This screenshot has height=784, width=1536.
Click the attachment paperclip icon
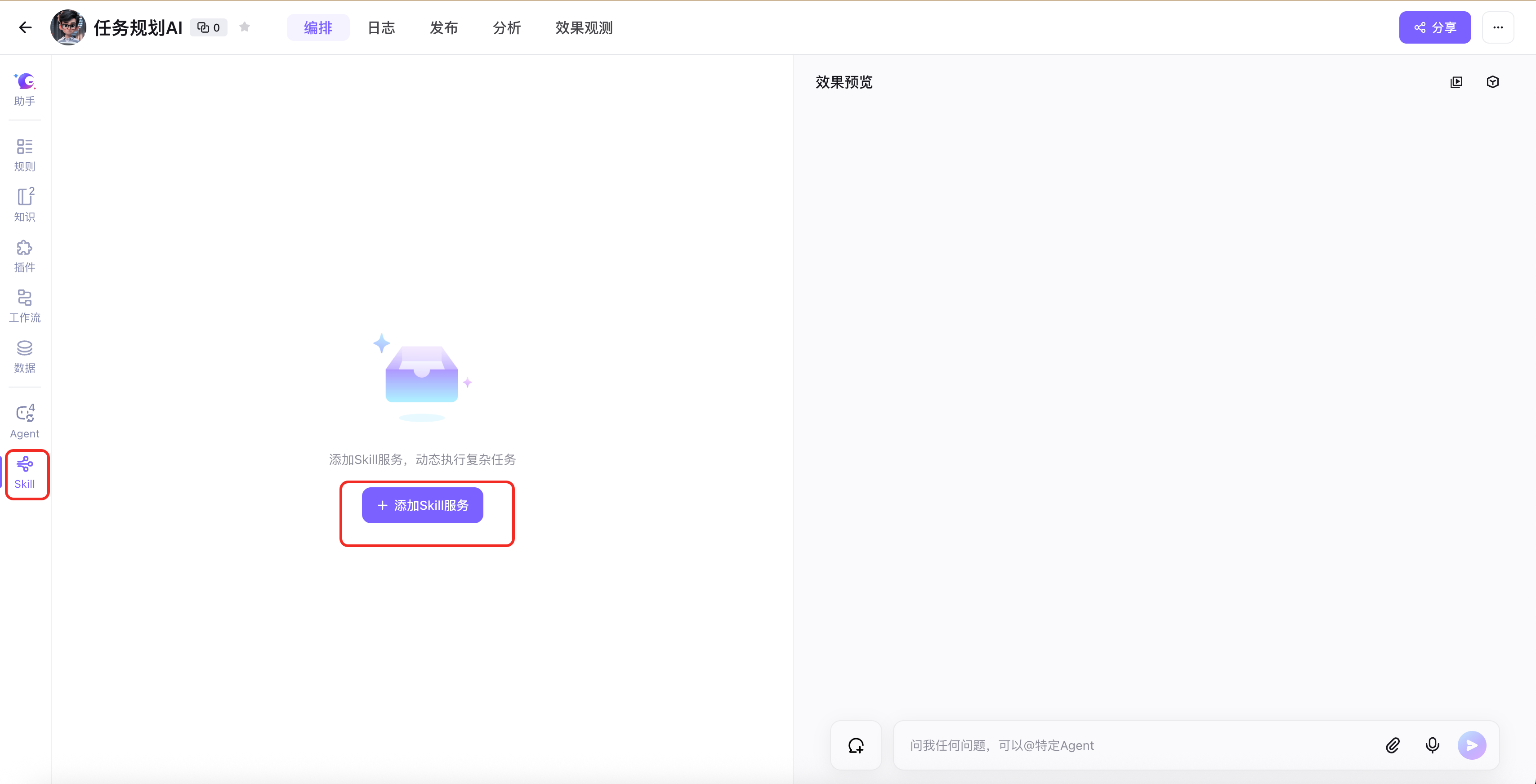tap(1393, 744)
